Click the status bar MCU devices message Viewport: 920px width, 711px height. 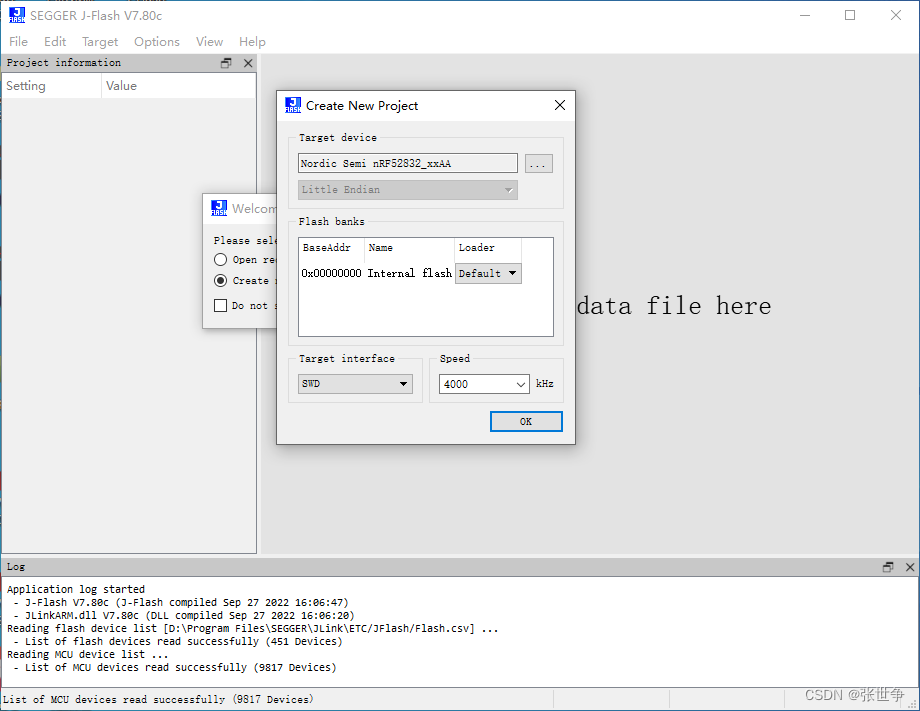click(158, 699)
